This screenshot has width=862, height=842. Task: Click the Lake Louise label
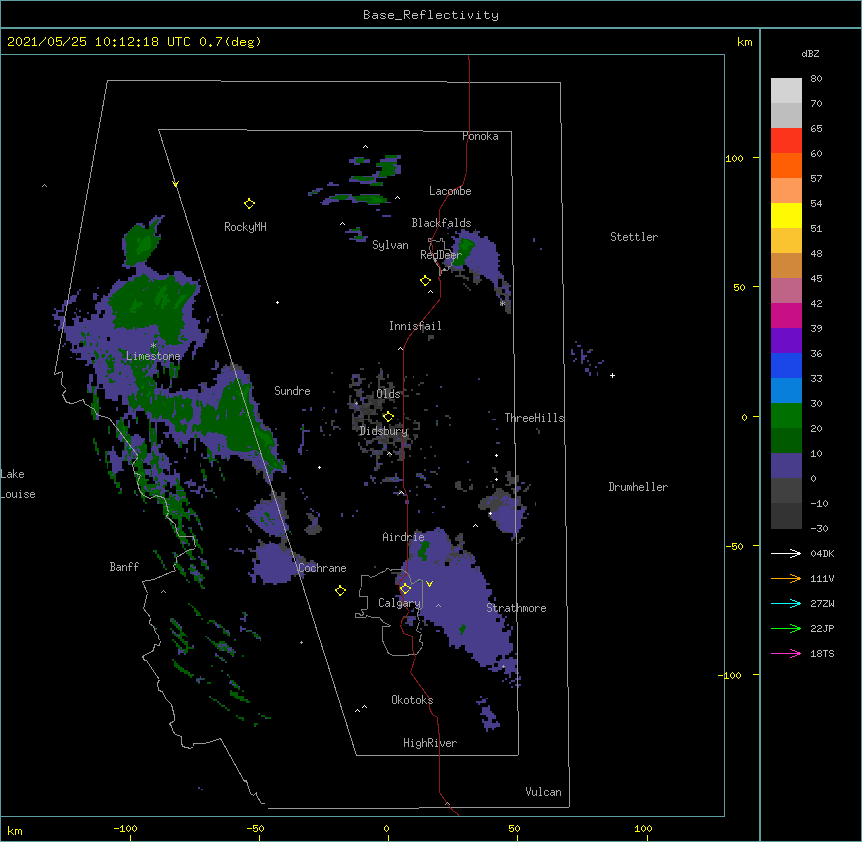click(x=18, y=484)
